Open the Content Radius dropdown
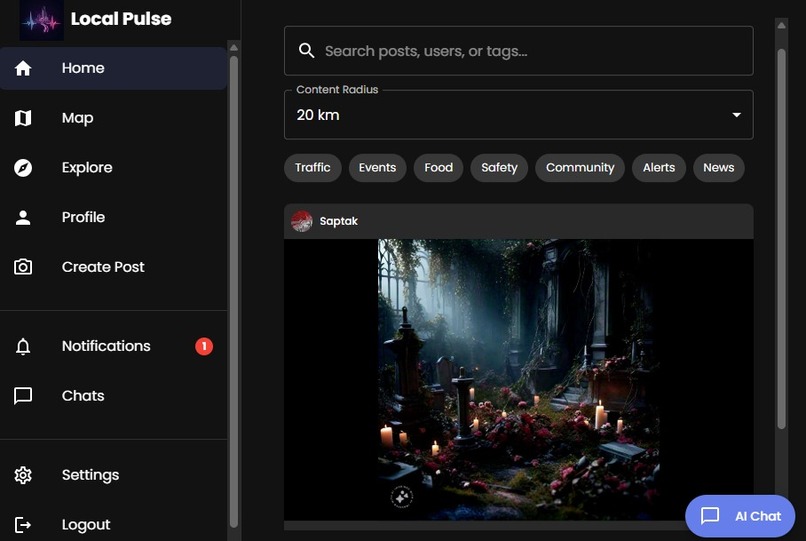Viewport: 806px width, 541px height. (x=519, y=115)
